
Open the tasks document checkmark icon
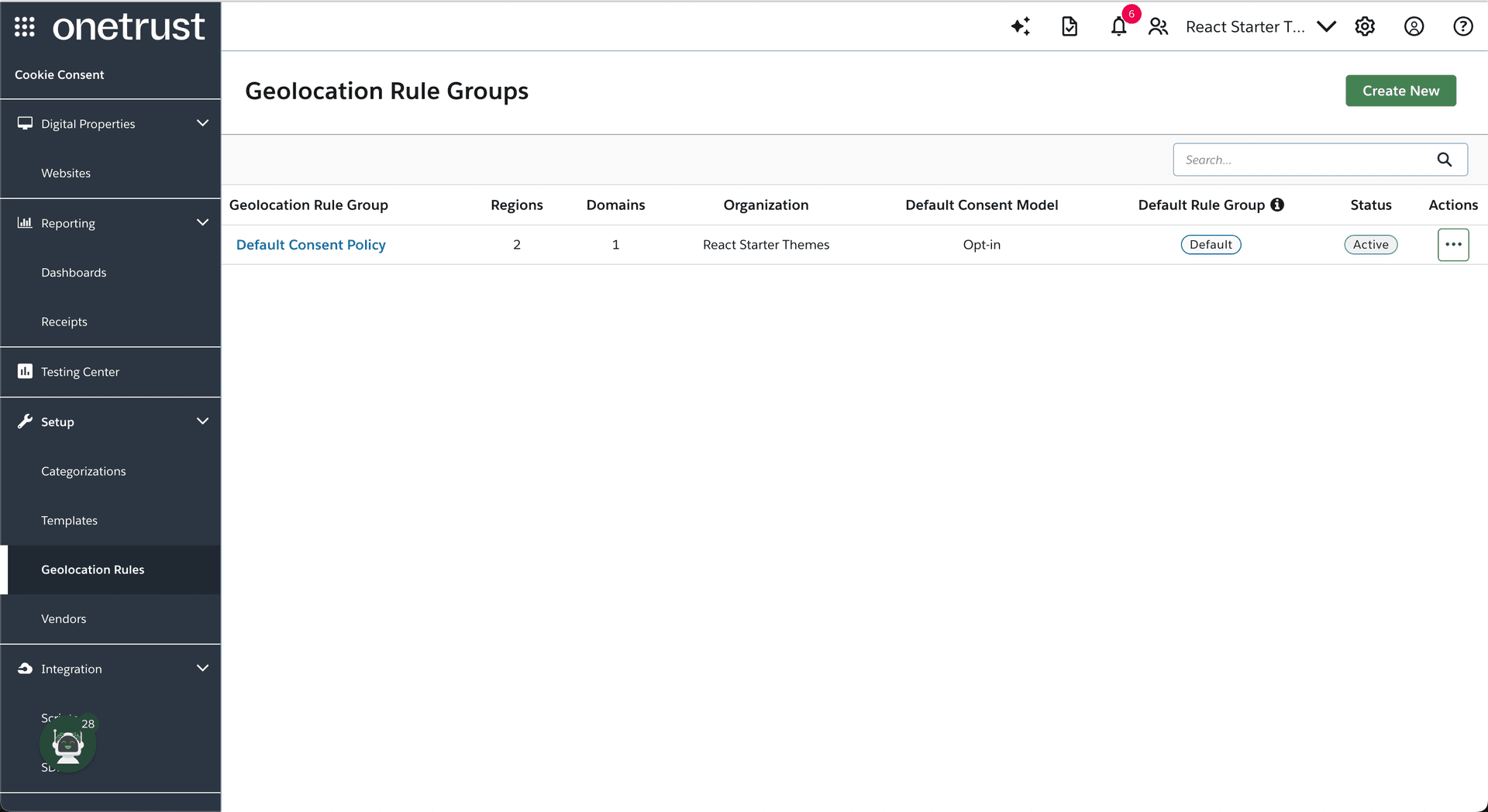(1069, 27)
